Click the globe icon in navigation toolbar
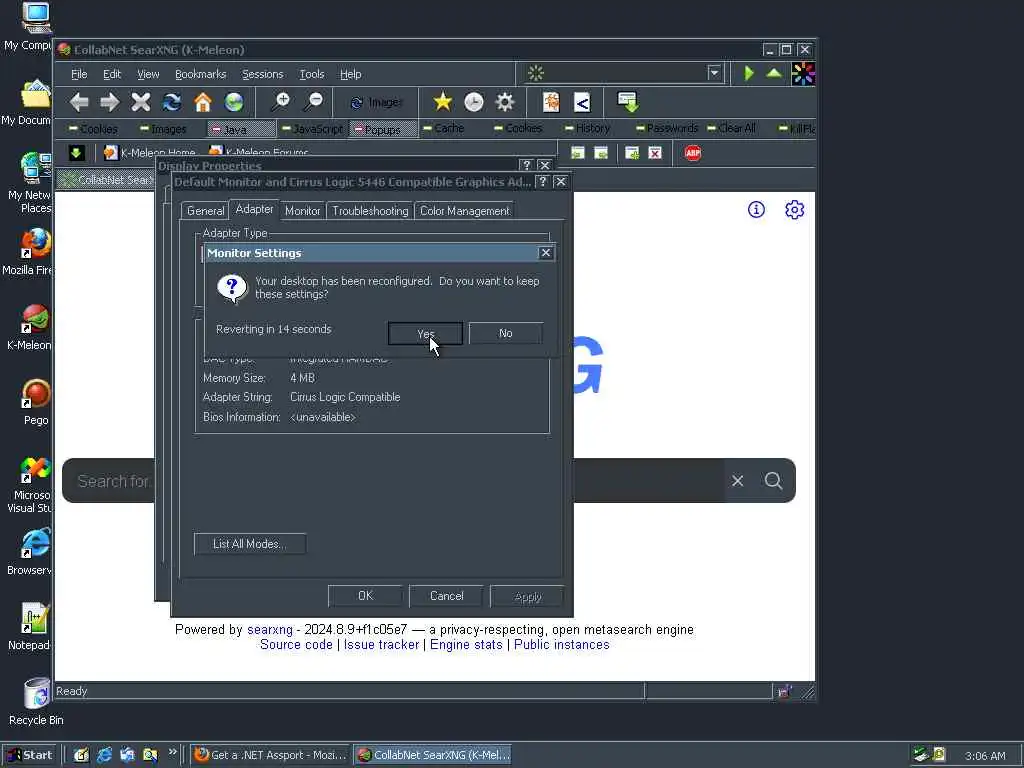The image size is (1024, 768). pos(234,102)
